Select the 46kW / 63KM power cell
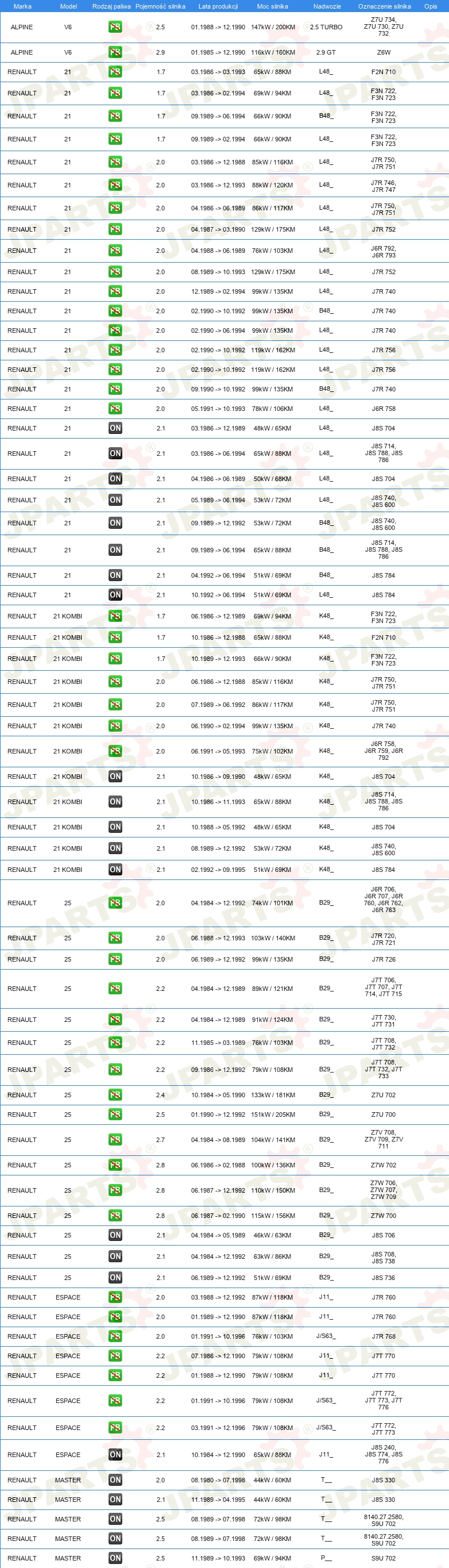The image size is (449, 1568). [x=273, y=1235]
